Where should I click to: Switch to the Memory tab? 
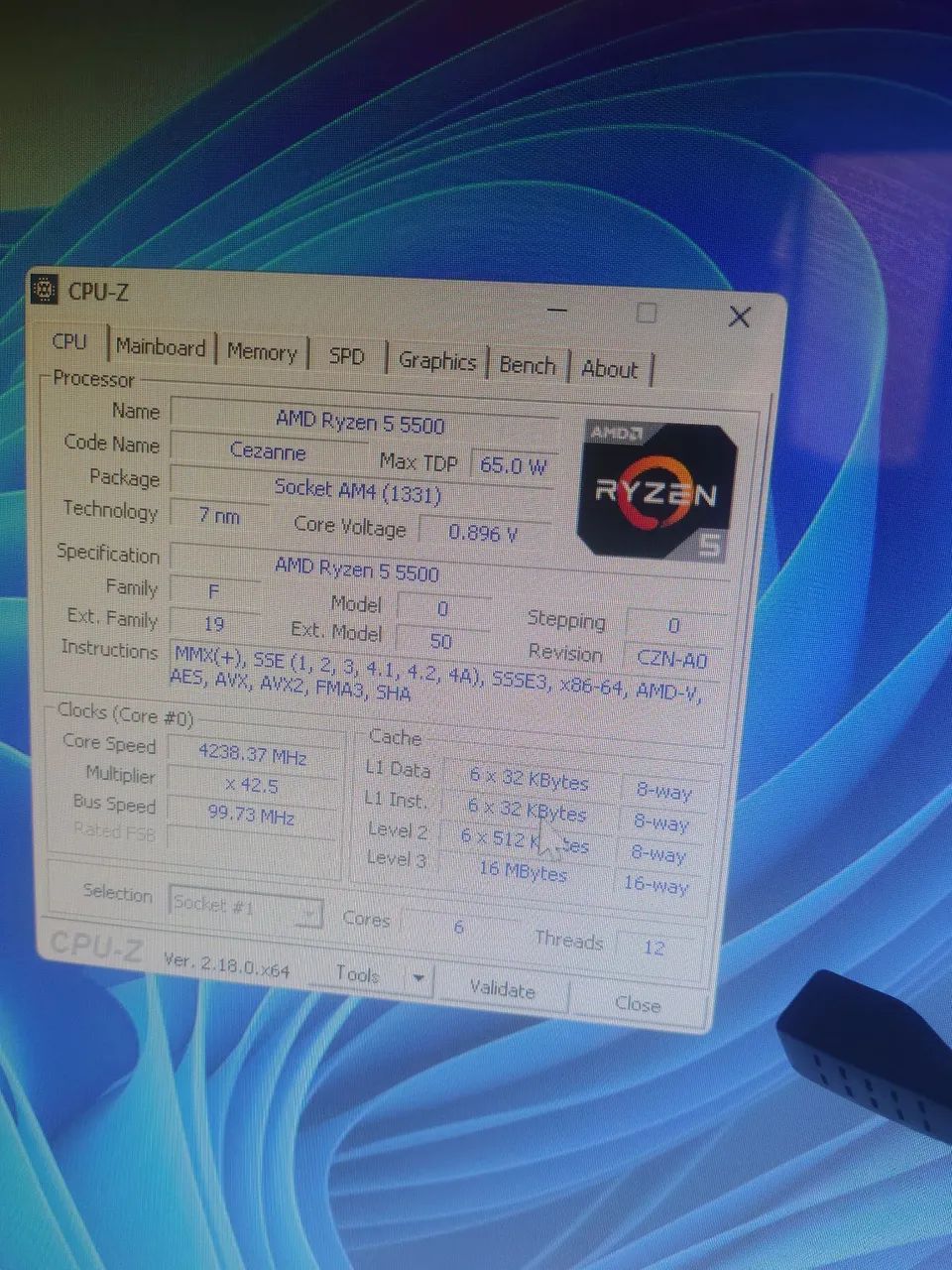(x=262, y=352)
